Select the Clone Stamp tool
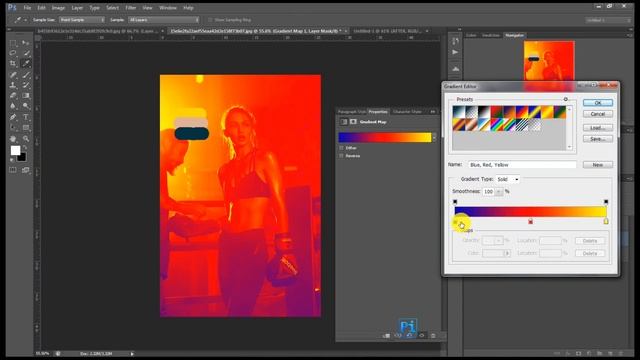This screenshot has width=640, height=360. [13, 85]
